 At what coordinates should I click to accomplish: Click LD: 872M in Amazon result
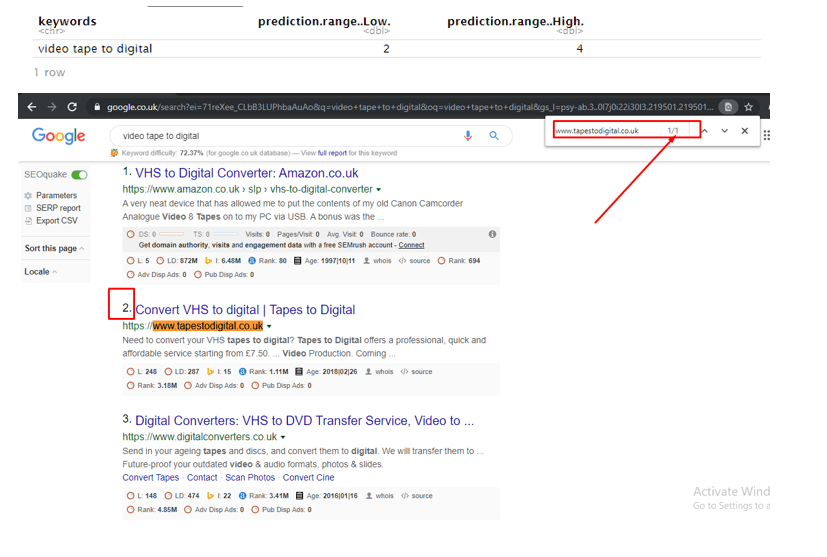pyautogui.click(x=177, y=261)
